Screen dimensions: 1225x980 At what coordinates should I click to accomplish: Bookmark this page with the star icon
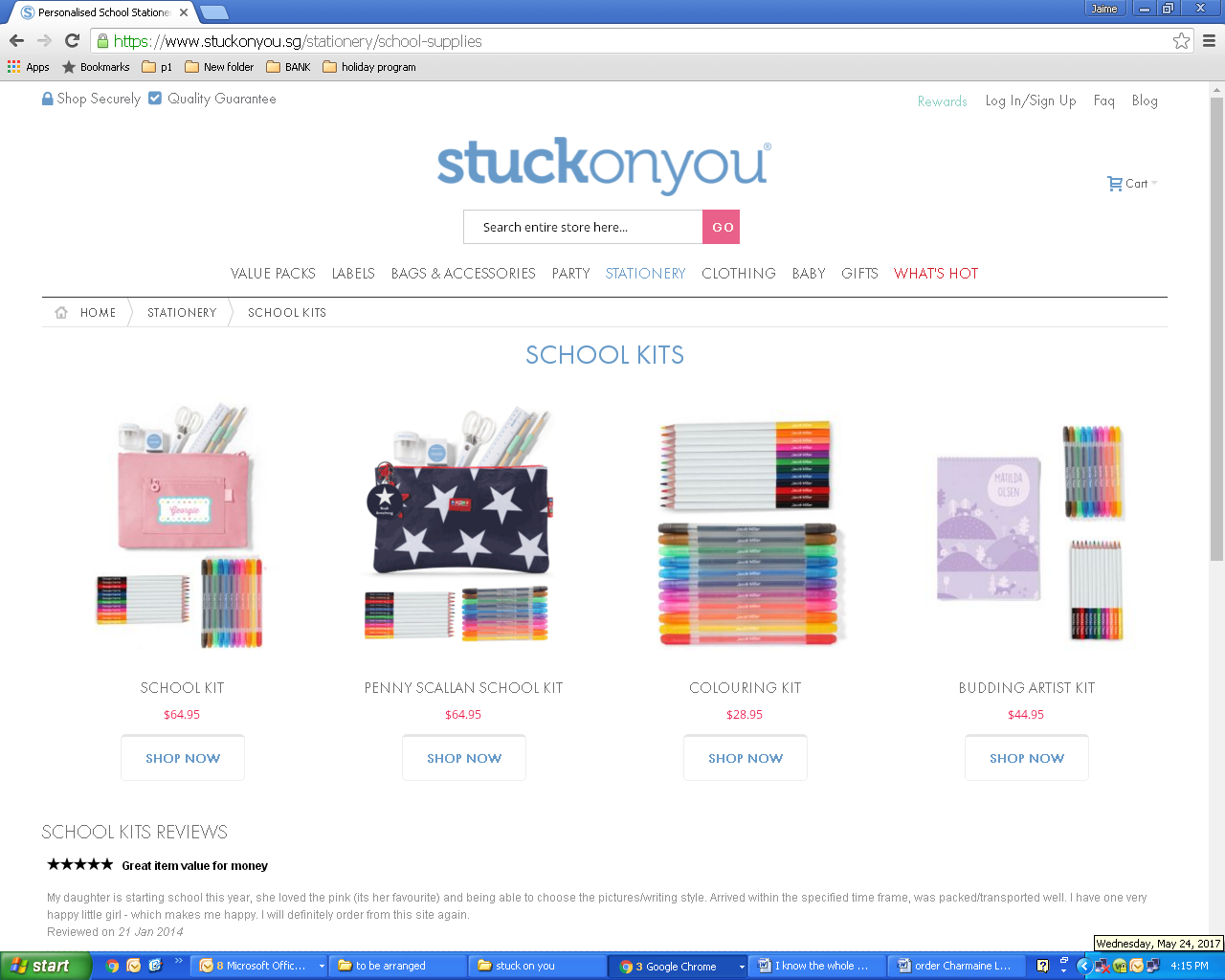(1181, 40)
